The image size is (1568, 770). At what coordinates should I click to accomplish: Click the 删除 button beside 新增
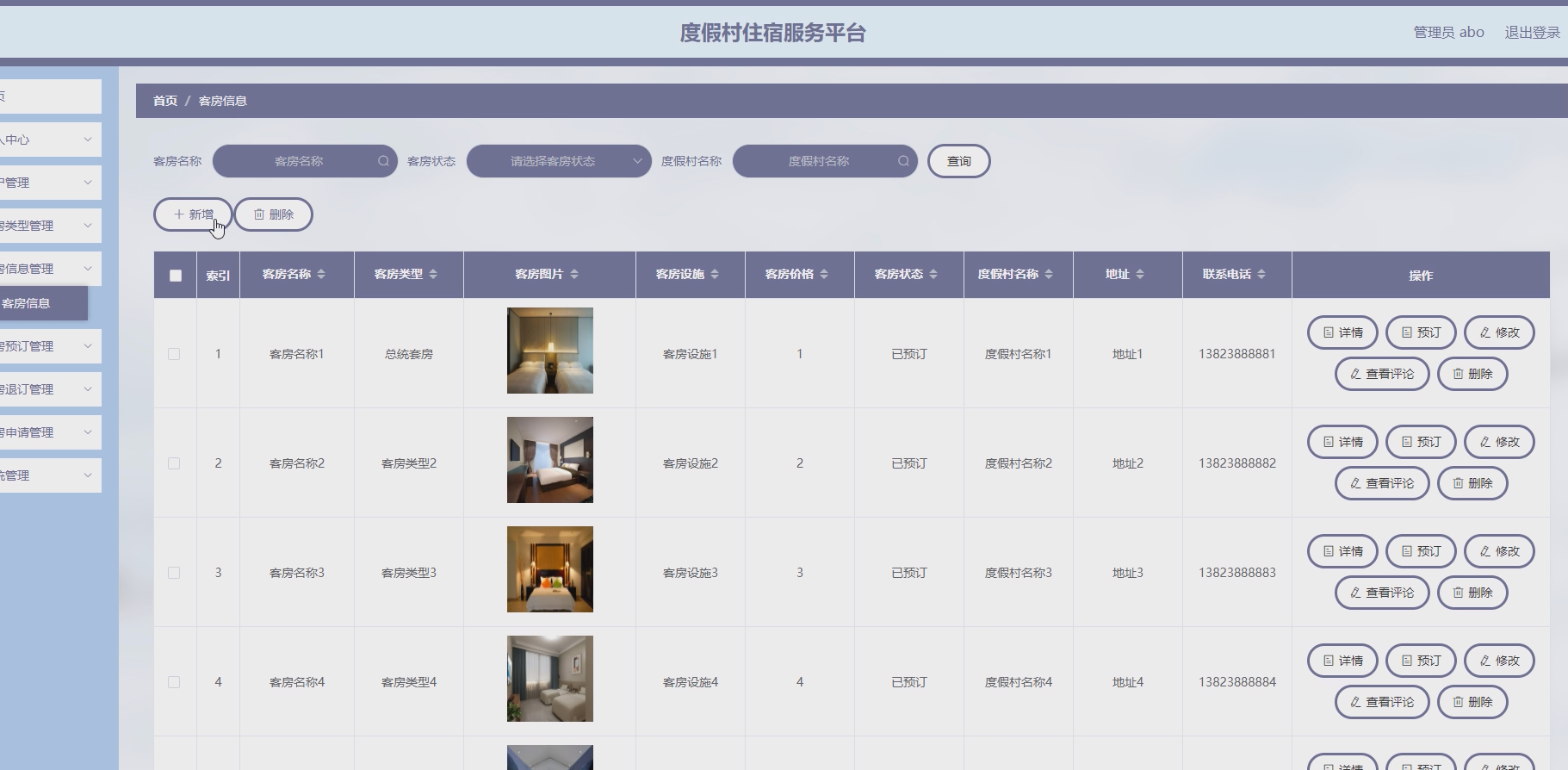tap(273, 214)
